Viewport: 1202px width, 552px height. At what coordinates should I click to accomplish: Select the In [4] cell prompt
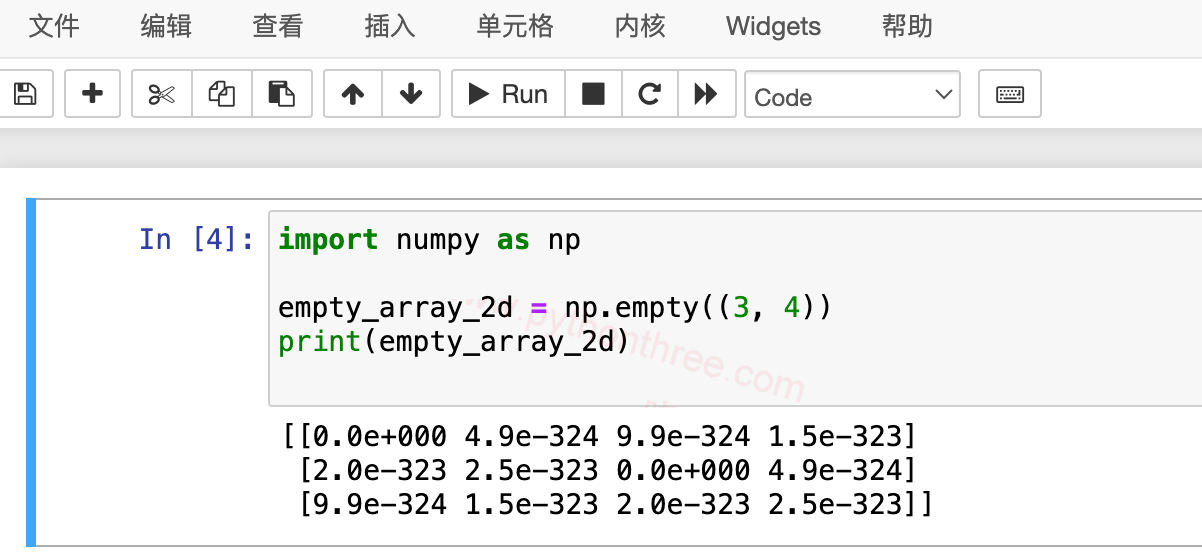point(196,239)
